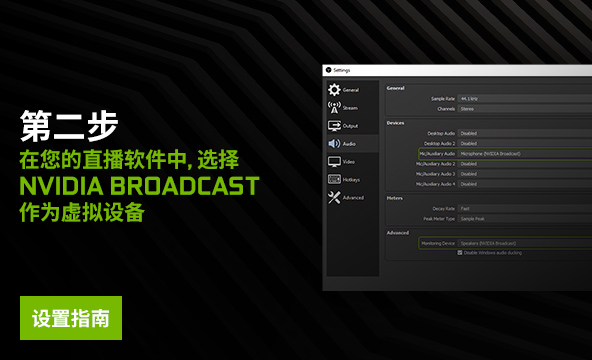Viewport: 592px width, 360px height.
Task: Open the Video display icon
Action: (334, 162)
